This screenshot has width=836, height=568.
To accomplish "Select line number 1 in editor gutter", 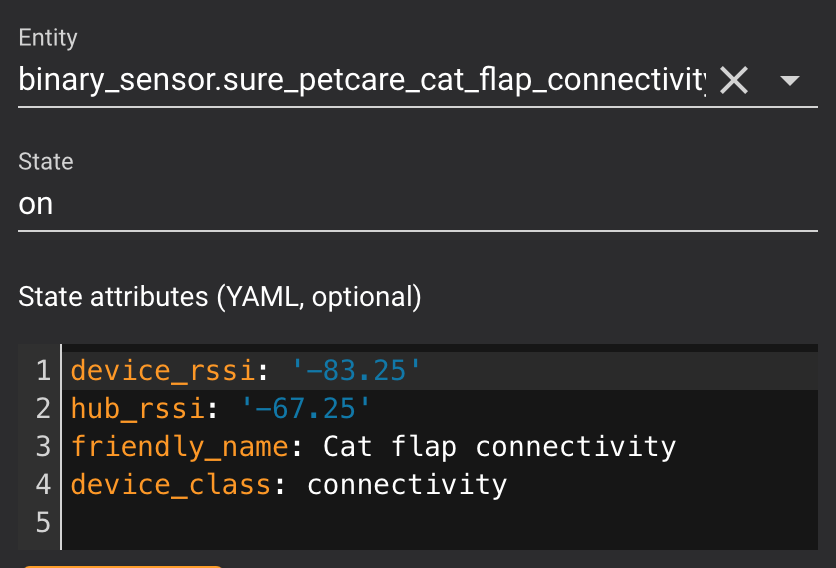I will 42,371.
